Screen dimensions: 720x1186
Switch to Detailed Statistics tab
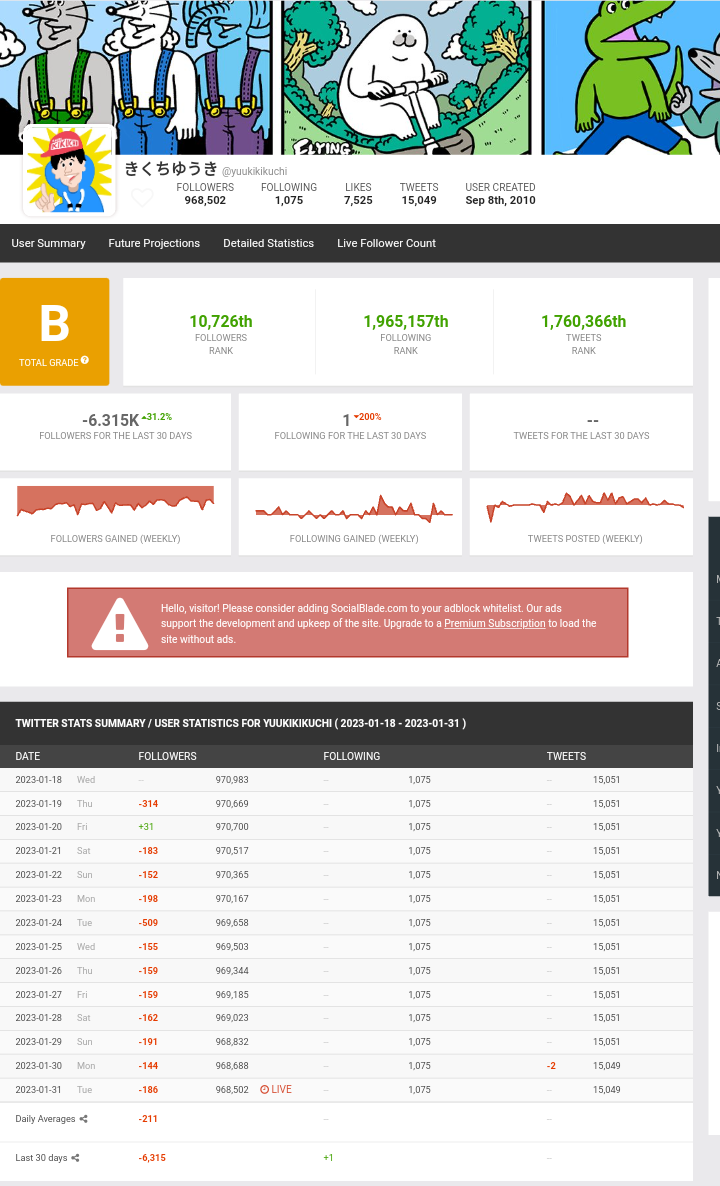(x=268, y=243)
